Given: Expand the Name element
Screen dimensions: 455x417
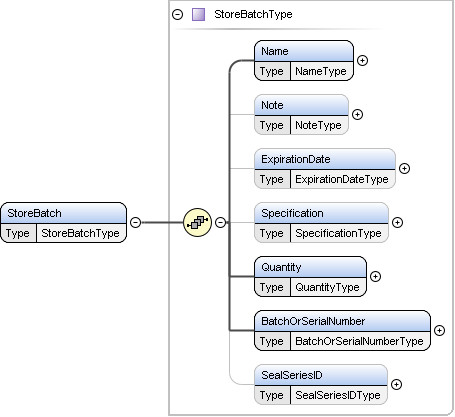Looking at the screenshot, I should [x=362, y=60].
